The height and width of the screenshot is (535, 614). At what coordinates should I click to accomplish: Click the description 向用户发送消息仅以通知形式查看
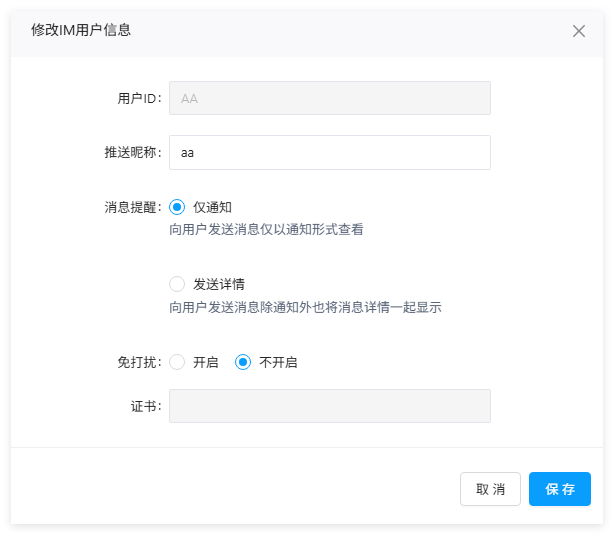[x=266, y=229]
